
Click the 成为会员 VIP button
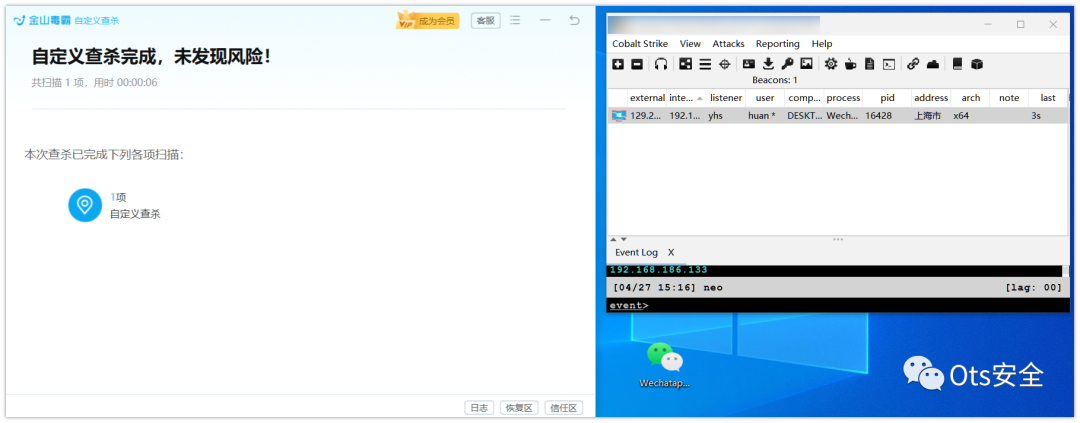(x=428, y=20)
